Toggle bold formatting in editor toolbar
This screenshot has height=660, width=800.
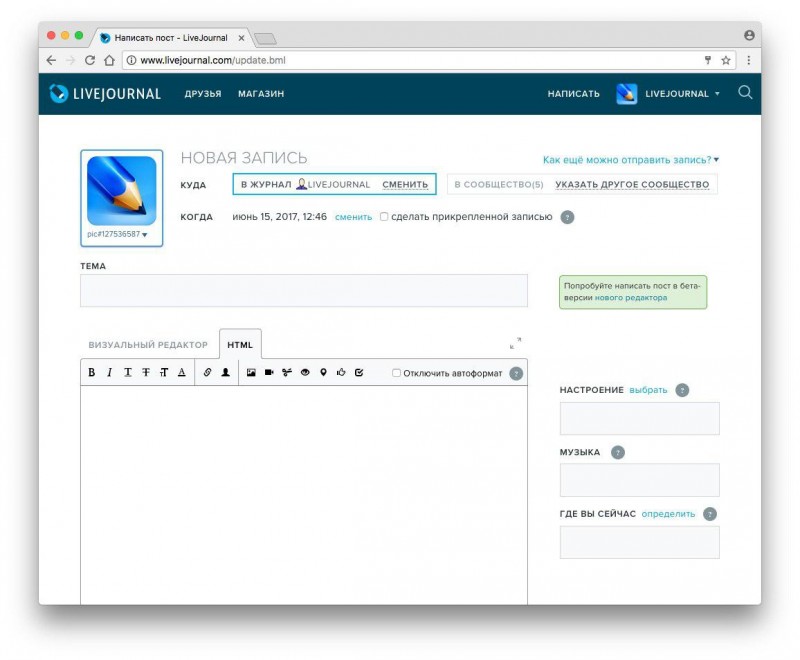coord(92,373)
